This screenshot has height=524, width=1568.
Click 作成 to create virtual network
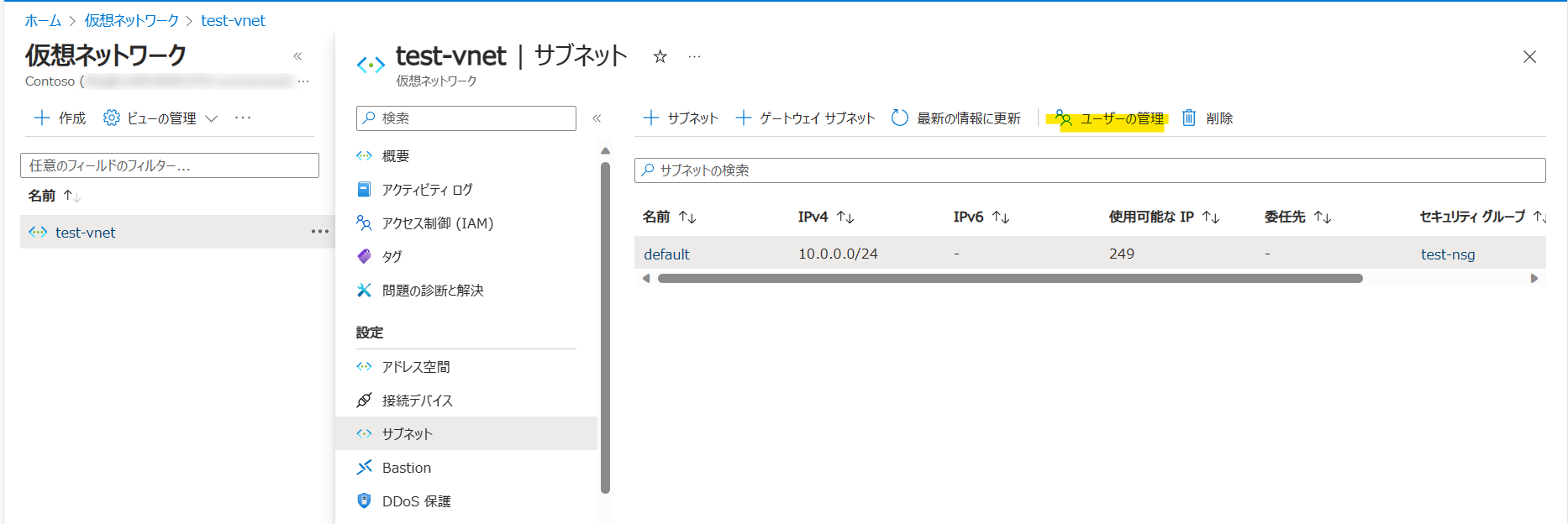(x=60, y=118)
